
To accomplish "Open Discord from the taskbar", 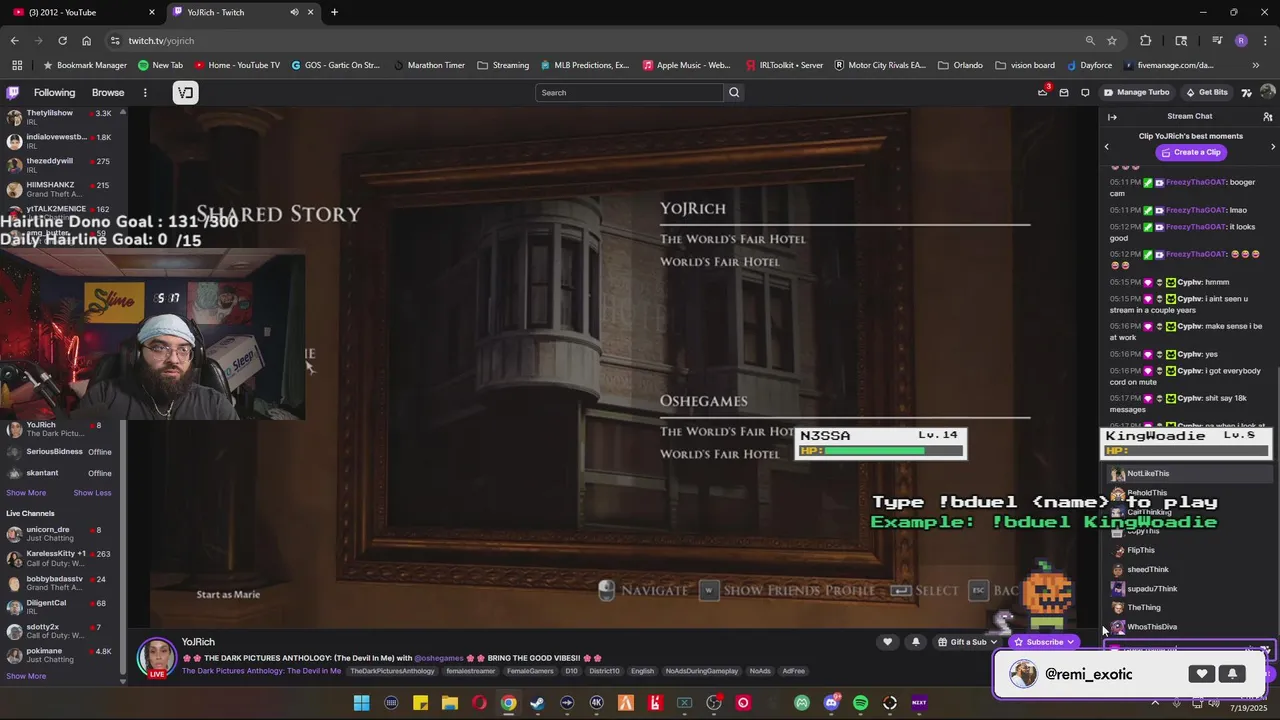I will point(831,703).
